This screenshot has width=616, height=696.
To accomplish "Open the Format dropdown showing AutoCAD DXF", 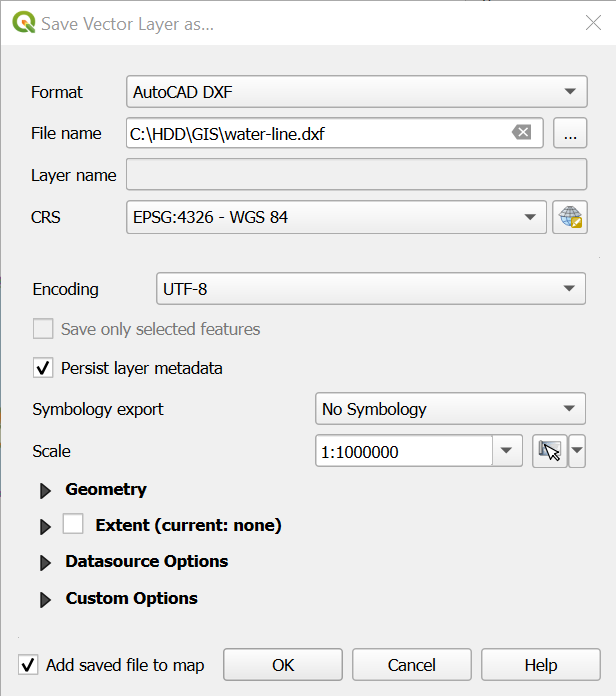I will click(355, 92).
